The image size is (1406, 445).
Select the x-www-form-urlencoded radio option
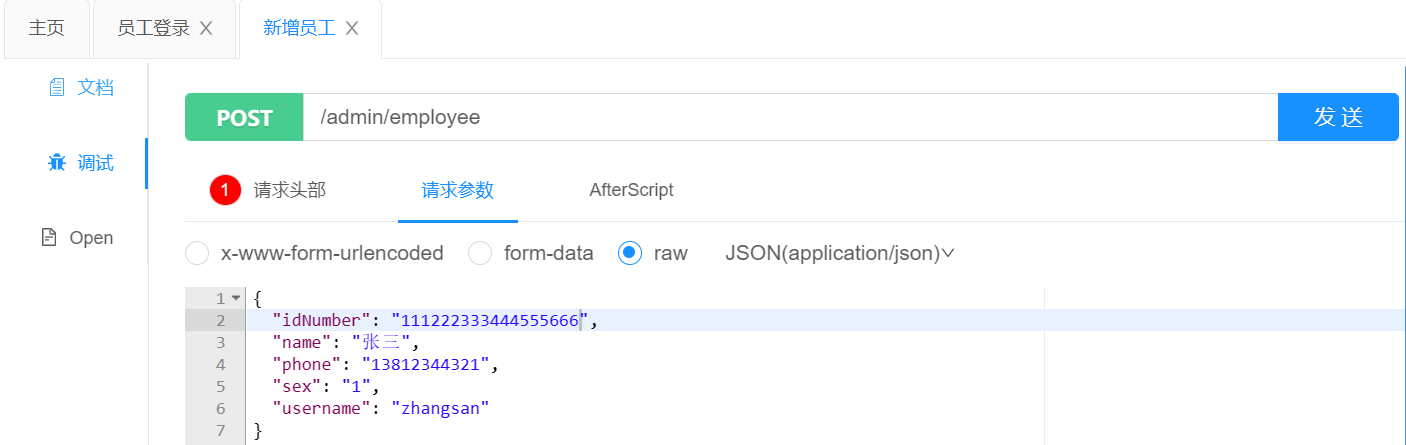point(198,253)
